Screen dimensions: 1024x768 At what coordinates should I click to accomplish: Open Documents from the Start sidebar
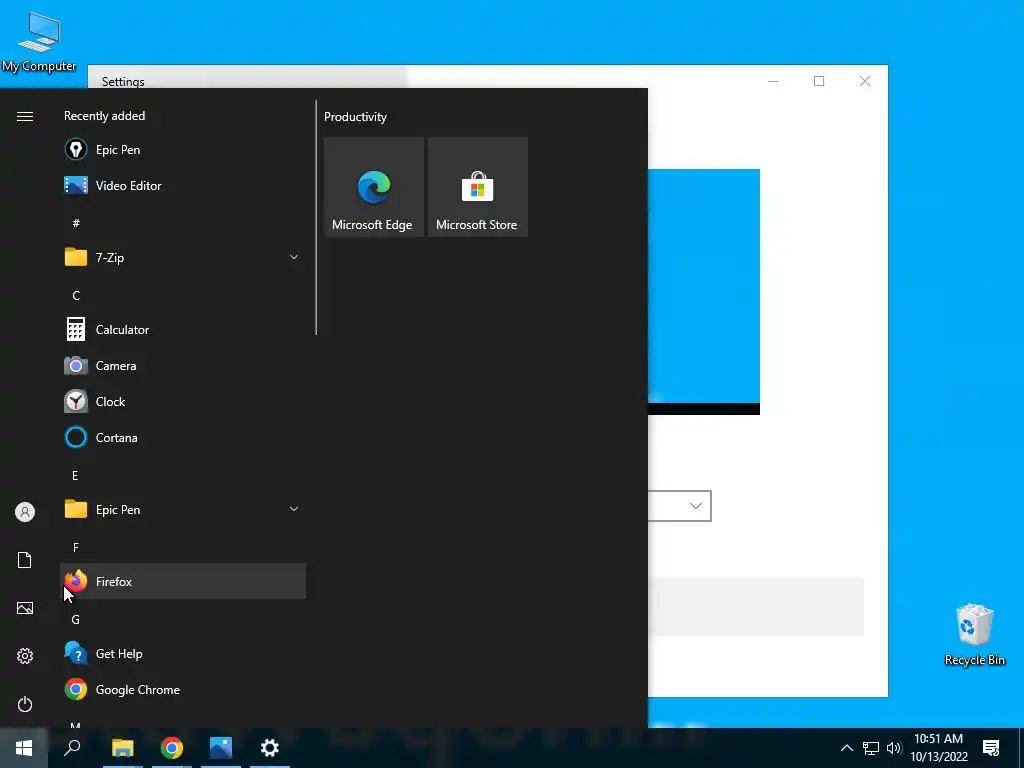tap(25, 560)
